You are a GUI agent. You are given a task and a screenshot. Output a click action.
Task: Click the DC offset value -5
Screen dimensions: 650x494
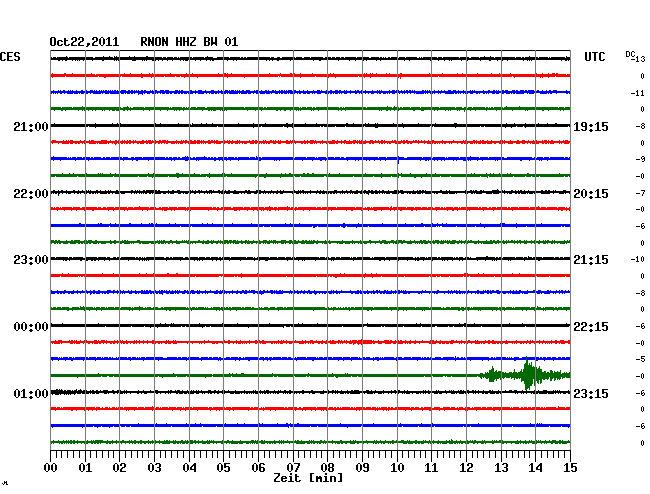(640, 359)
